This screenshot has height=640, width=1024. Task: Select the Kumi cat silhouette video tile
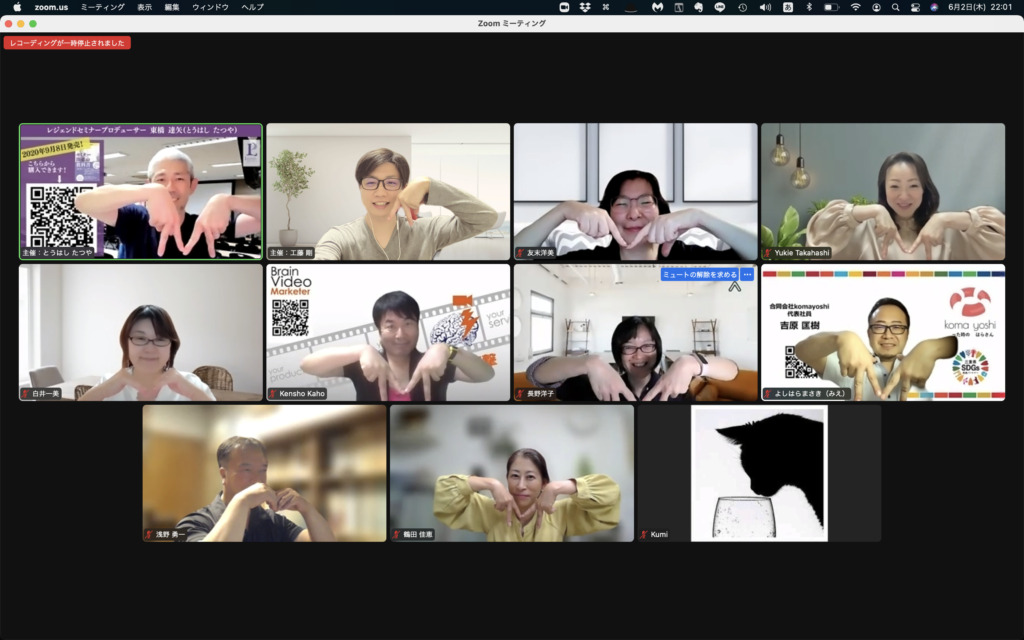[x=759, y=473]
